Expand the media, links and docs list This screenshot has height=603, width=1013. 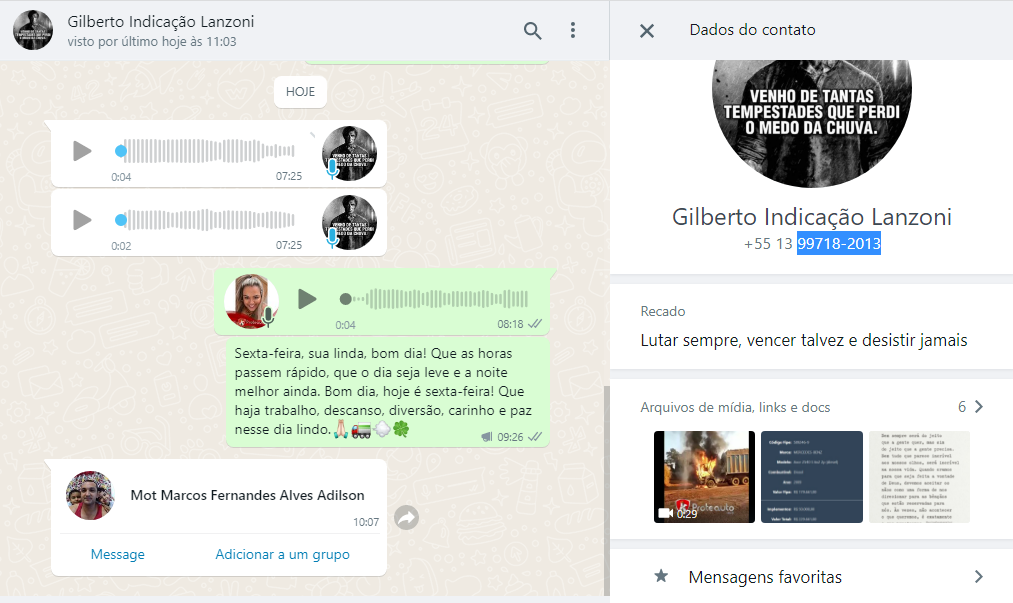pyautogui.click(x=978, y=407)
